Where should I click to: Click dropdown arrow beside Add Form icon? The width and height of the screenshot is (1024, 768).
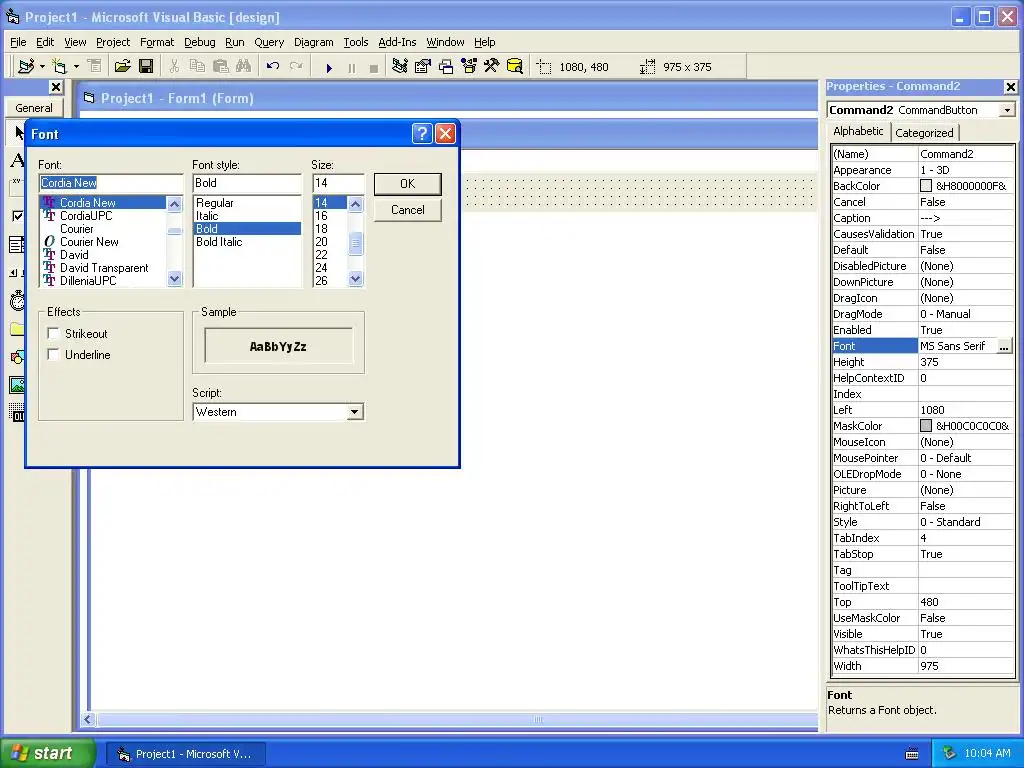(76, 66)
